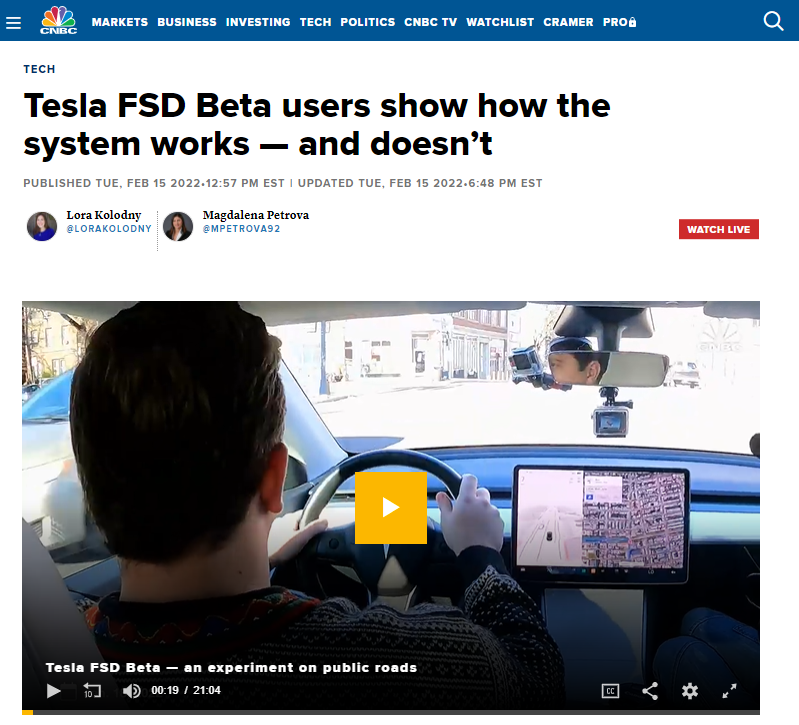This screenshot has height=725, width=799.
Task: Click the 00:19 / 21:04 time display
Action: [x=185, y=690]
